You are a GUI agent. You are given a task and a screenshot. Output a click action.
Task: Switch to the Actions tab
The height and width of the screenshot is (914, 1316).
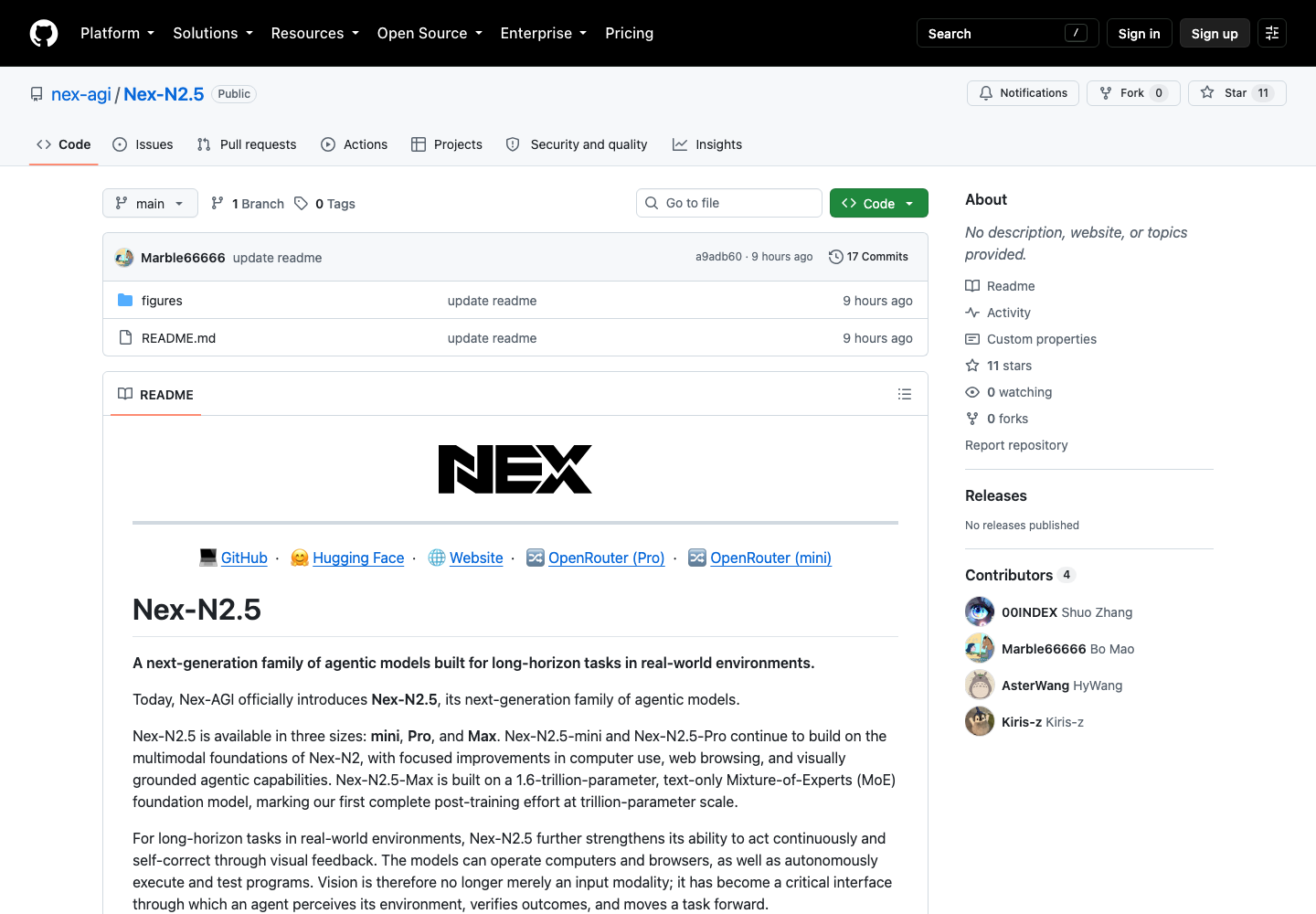(355, 144)
